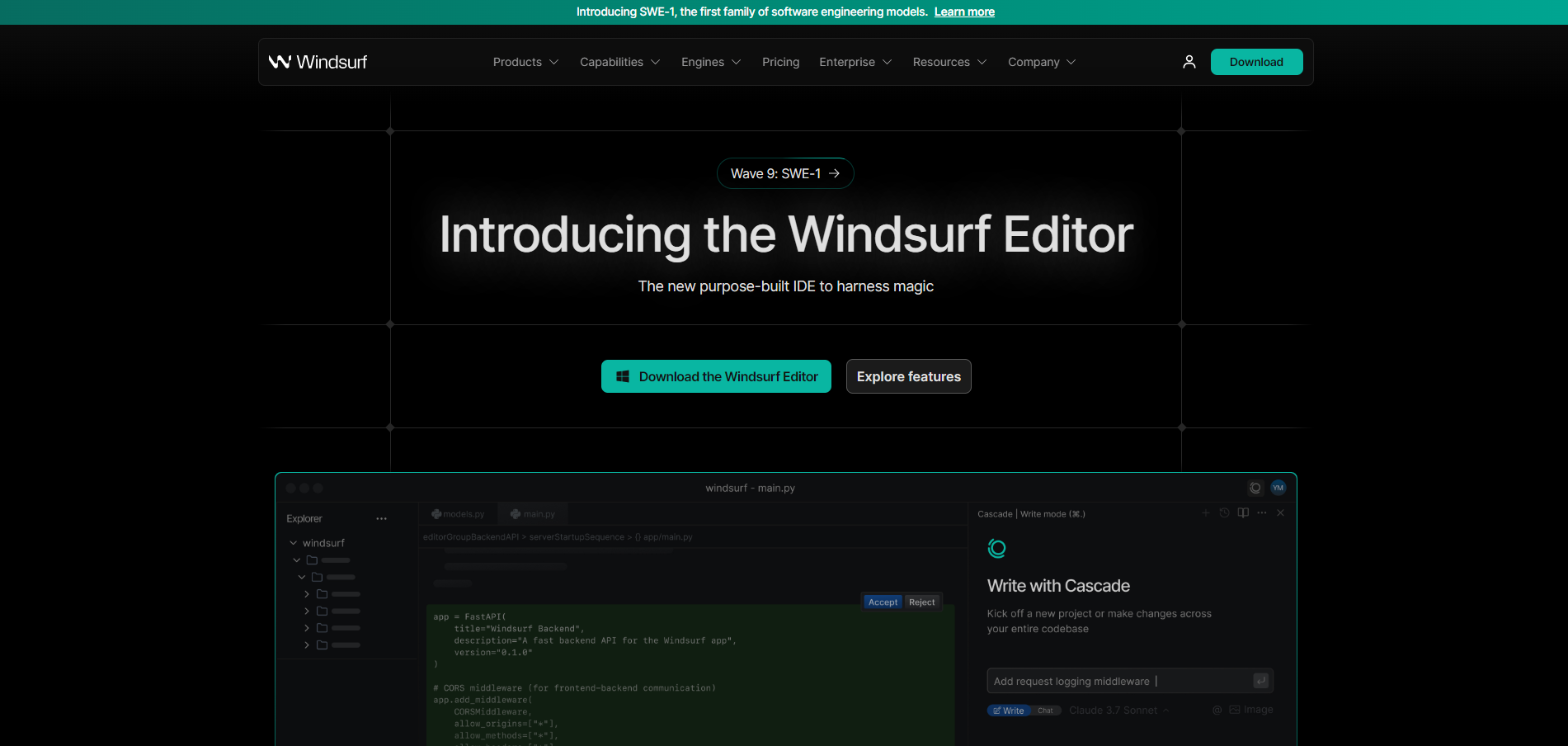Switch to the models.py tab
Viewport: 1568px width, 746px height.
point(458,514)
